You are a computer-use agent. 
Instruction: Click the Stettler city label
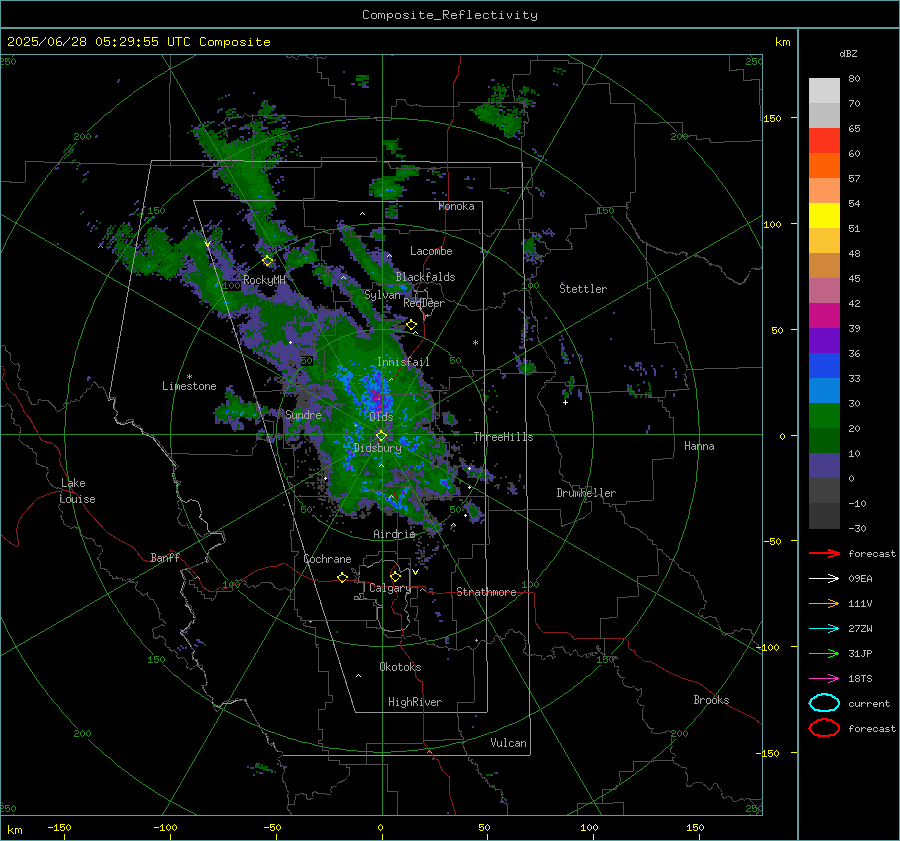583,289
